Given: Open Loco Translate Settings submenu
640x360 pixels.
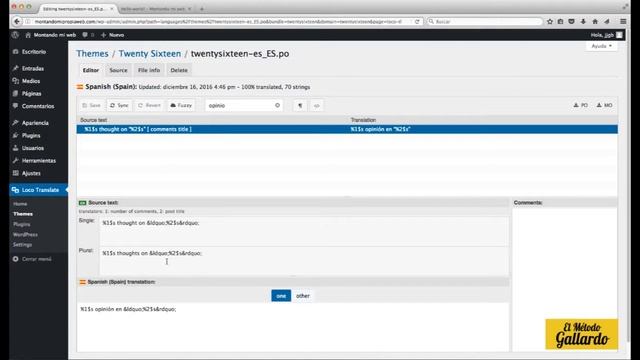Looking at the screenshot, I should tap(22, 245).
